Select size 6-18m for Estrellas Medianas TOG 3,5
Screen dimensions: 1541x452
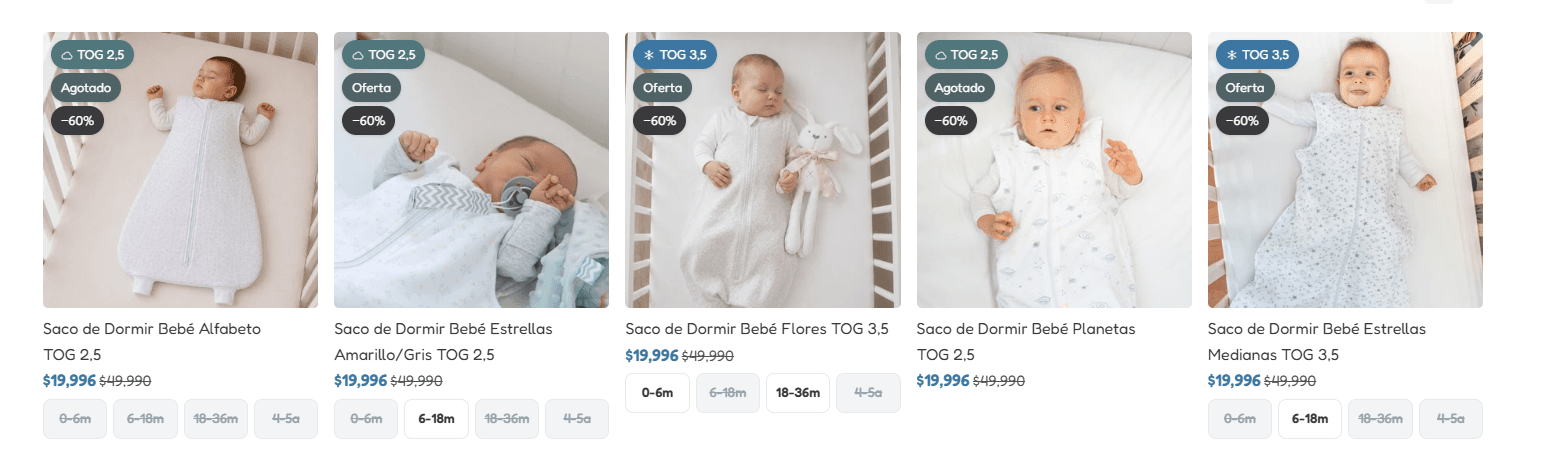pyautogui.click(x=1310, y=419)
